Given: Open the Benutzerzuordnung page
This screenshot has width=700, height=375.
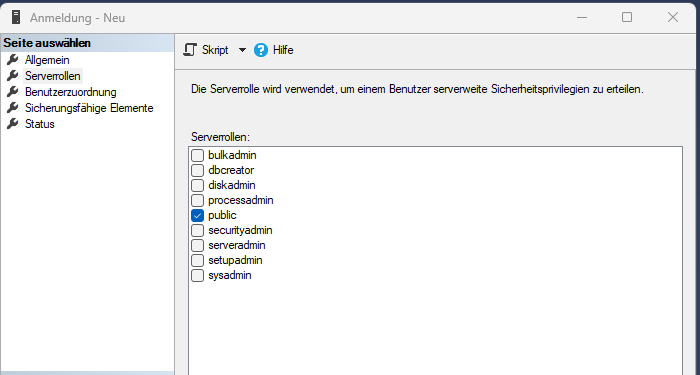Looking at the screenshot, I should coord(71,92).
